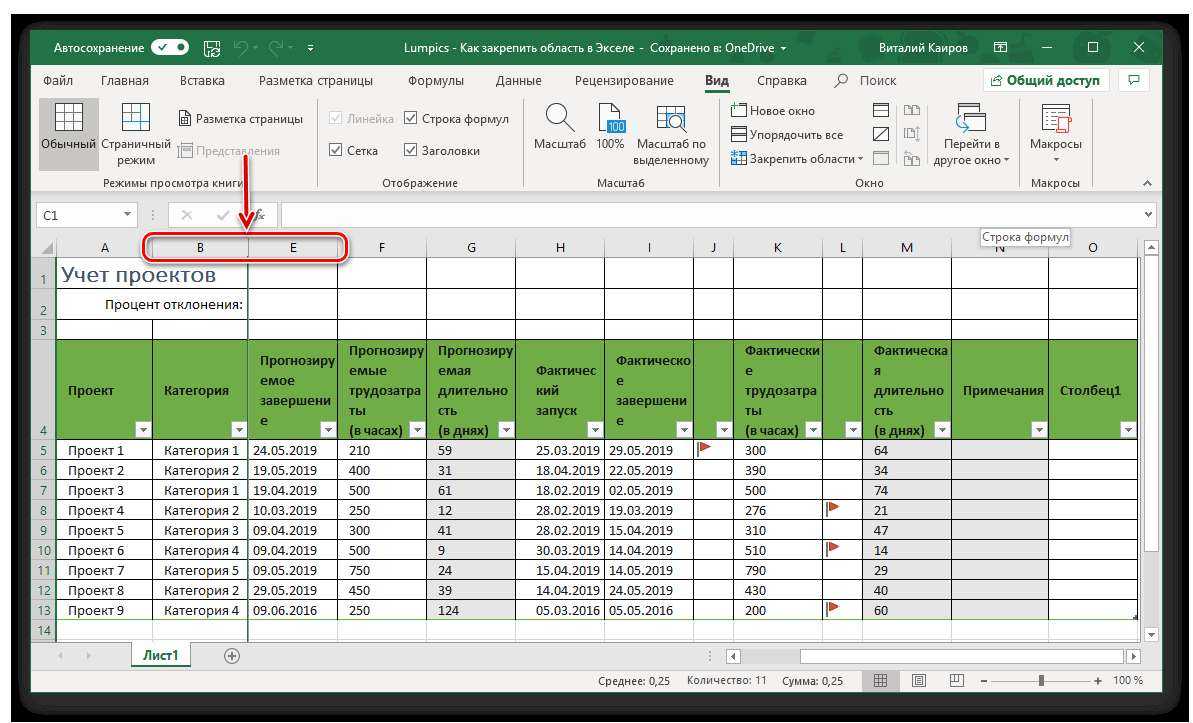Select Normal view icon in status bar
1193x723 pixels.
coord(880,680)
